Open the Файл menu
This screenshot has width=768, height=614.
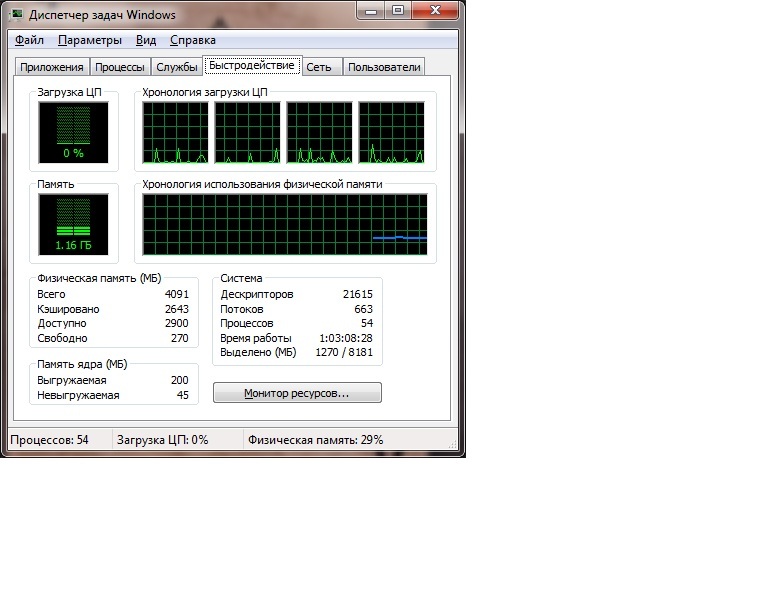(x=29, y=40)
